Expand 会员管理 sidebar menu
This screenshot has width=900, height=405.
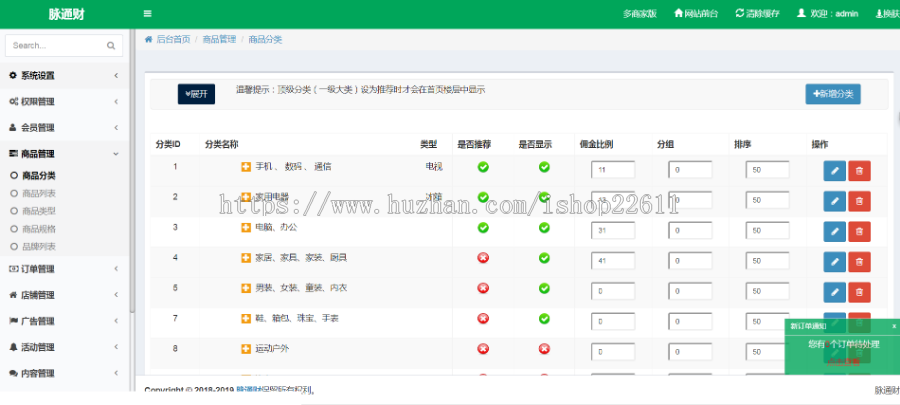tap(65, 127)
